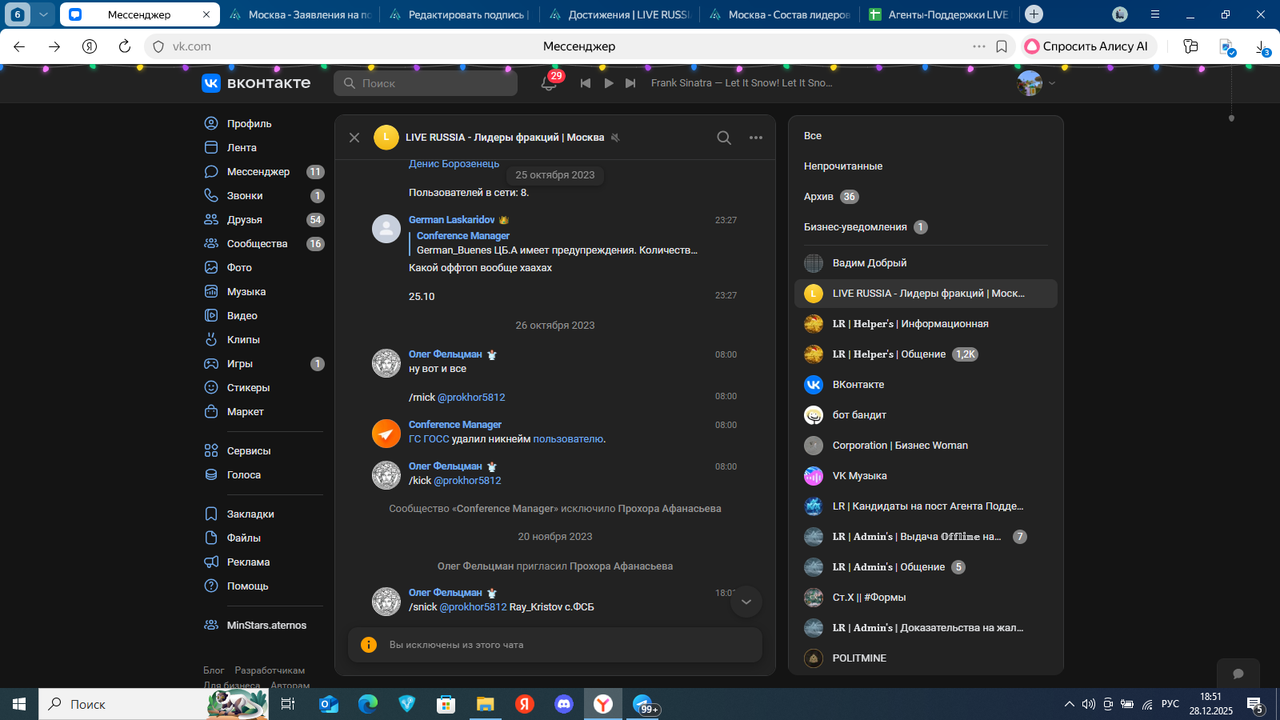Image resolution: width=1280 pixels, height=720 pixels.
Task: Play the Frank Sinatra track
Action: [608, 83]
